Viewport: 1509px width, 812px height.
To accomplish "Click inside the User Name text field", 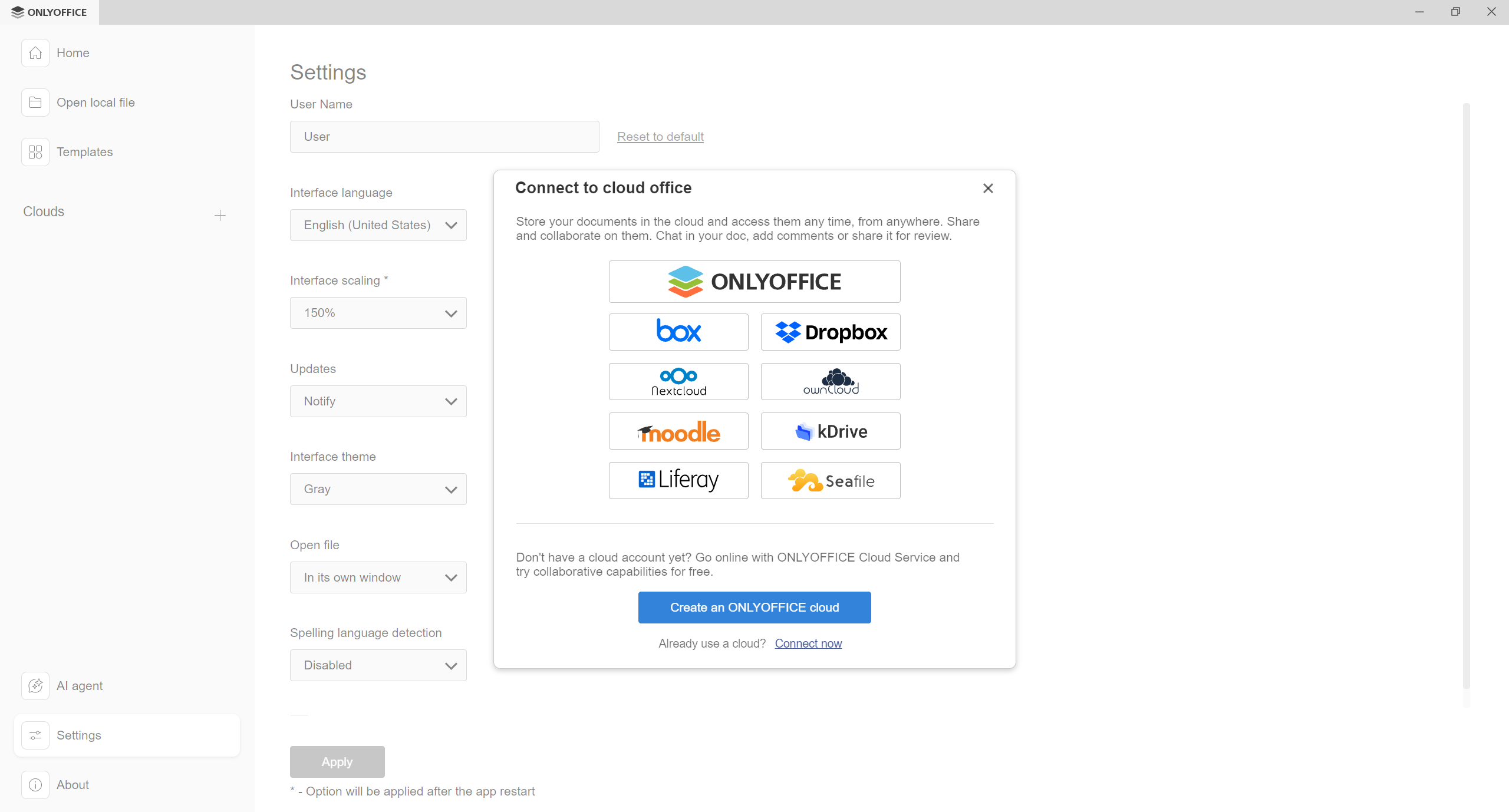I will point(444,136).
